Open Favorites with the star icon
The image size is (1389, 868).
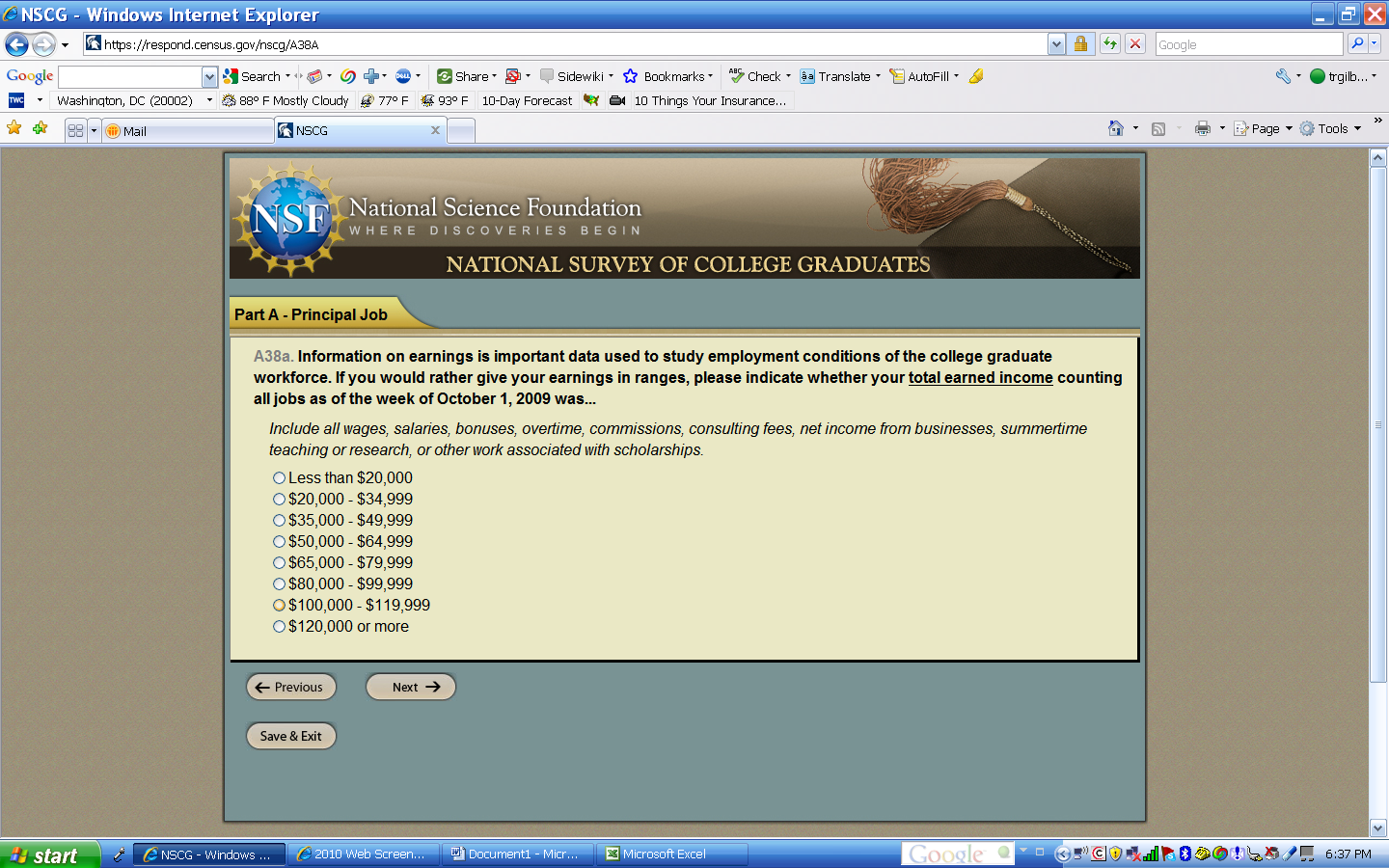click(x=14, y=128)
